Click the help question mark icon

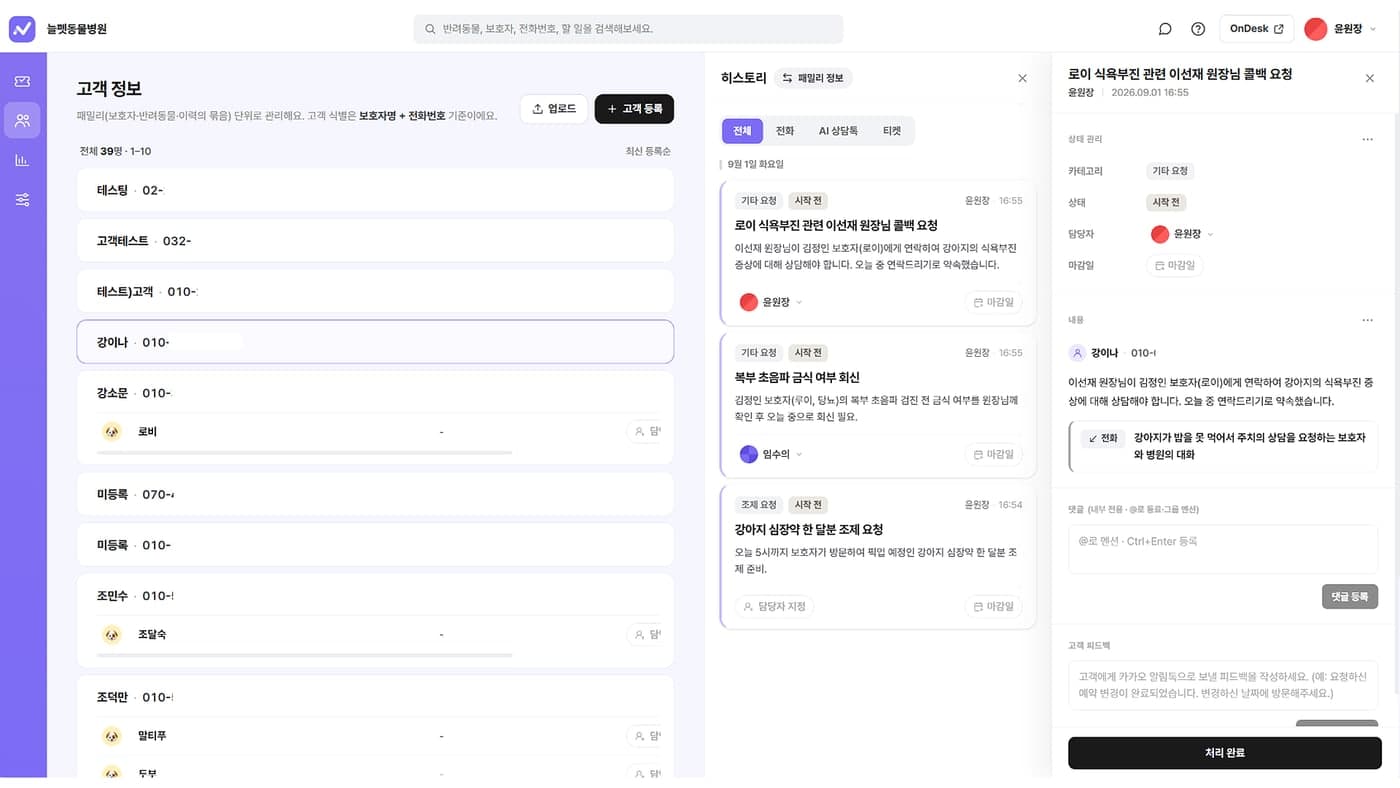click(1198, 29)
